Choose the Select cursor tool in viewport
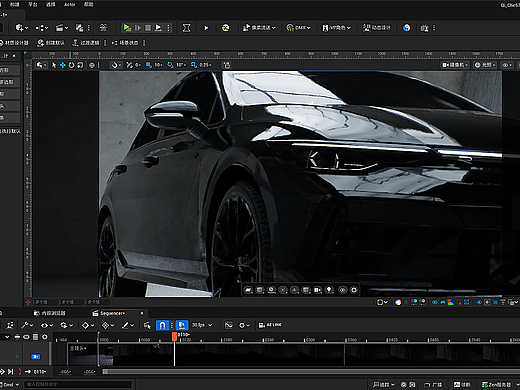The image size is (520, 390). click(54, 65)
